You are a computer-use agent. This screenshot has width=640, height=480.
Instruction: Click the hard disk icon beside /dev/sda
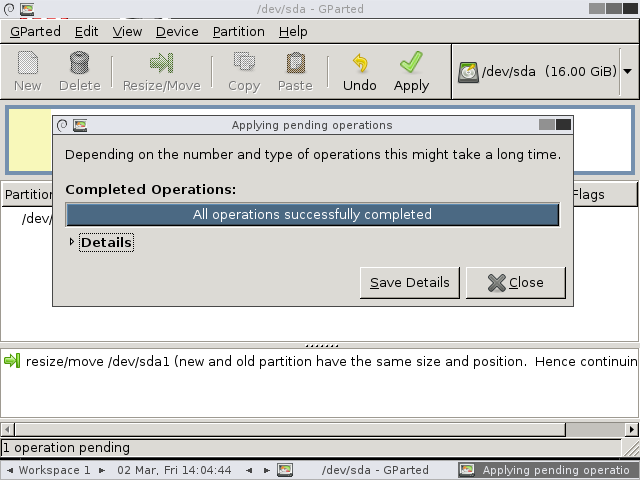click(468, 72)
